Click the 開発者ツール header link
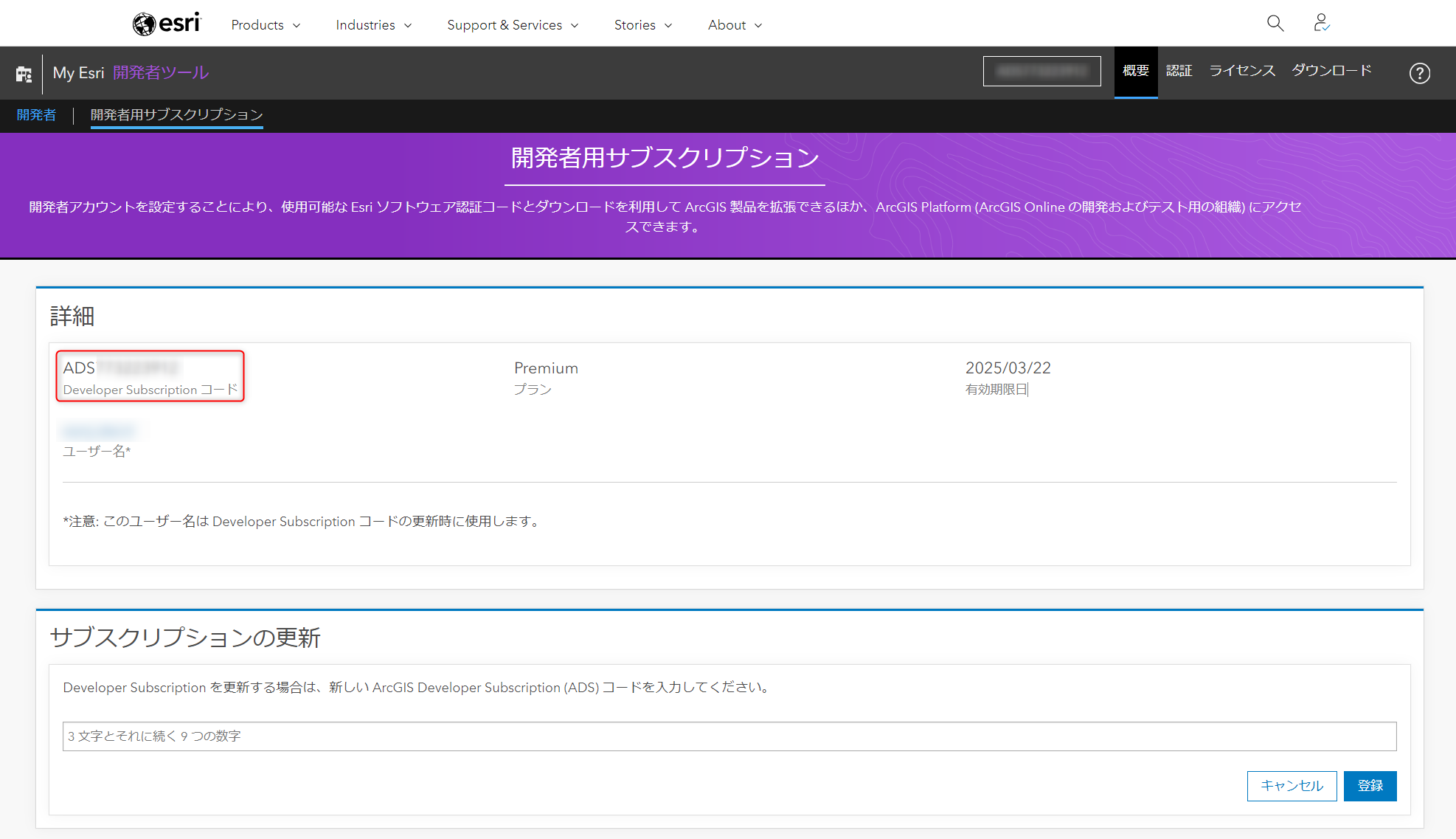Screen dimensions: 1456x839 point(161,73)
